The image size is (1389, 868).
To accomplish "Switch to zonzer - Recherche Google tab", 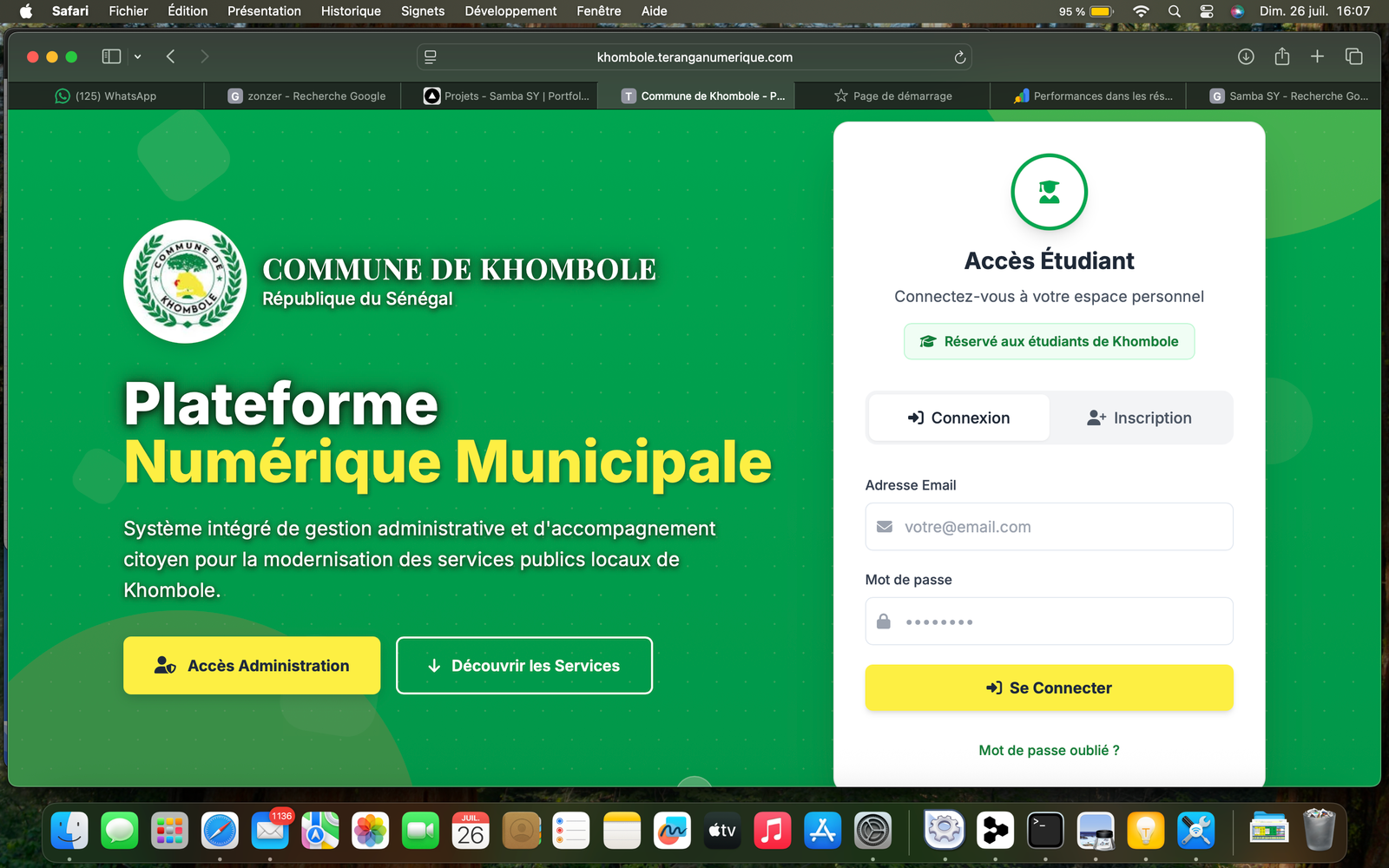I will (302, 95).
